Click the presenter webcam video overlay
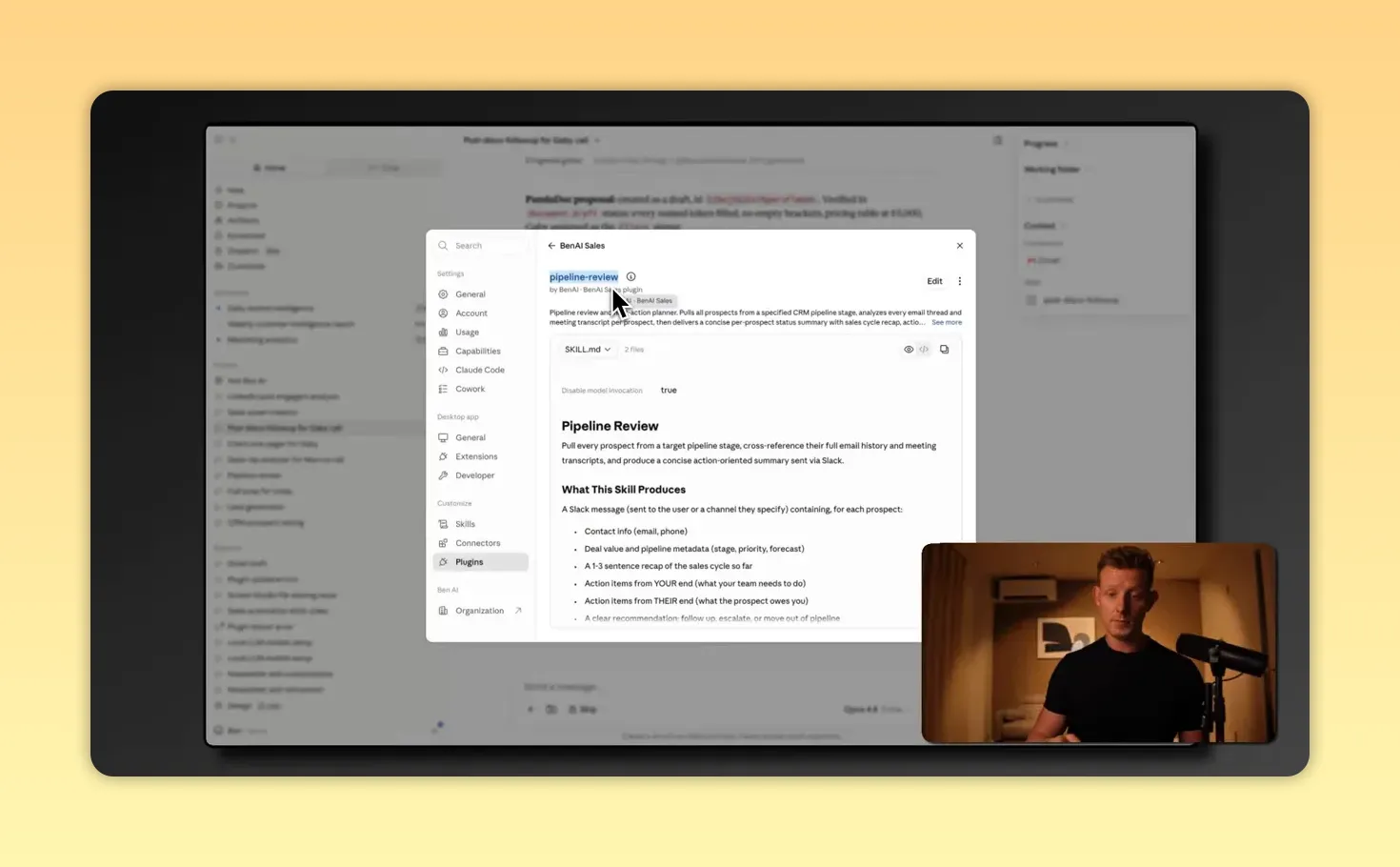Image resolution: width=1400 pixels, height=867 pixels. (x=1099, y=643)
